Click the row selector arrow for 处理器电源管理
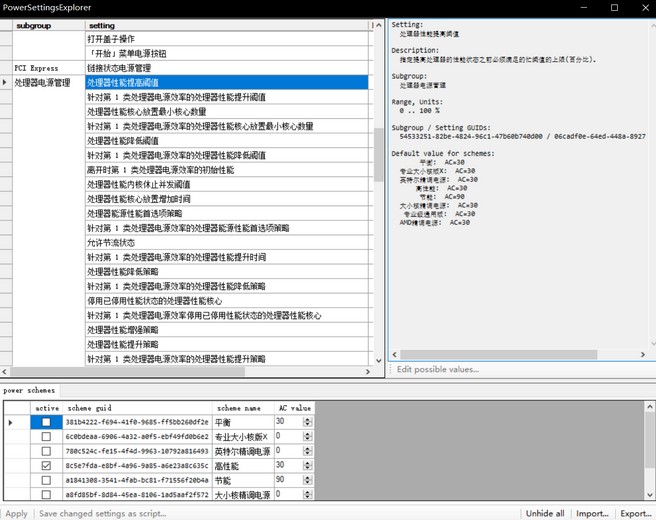656x520 pixels. [5, 83]
